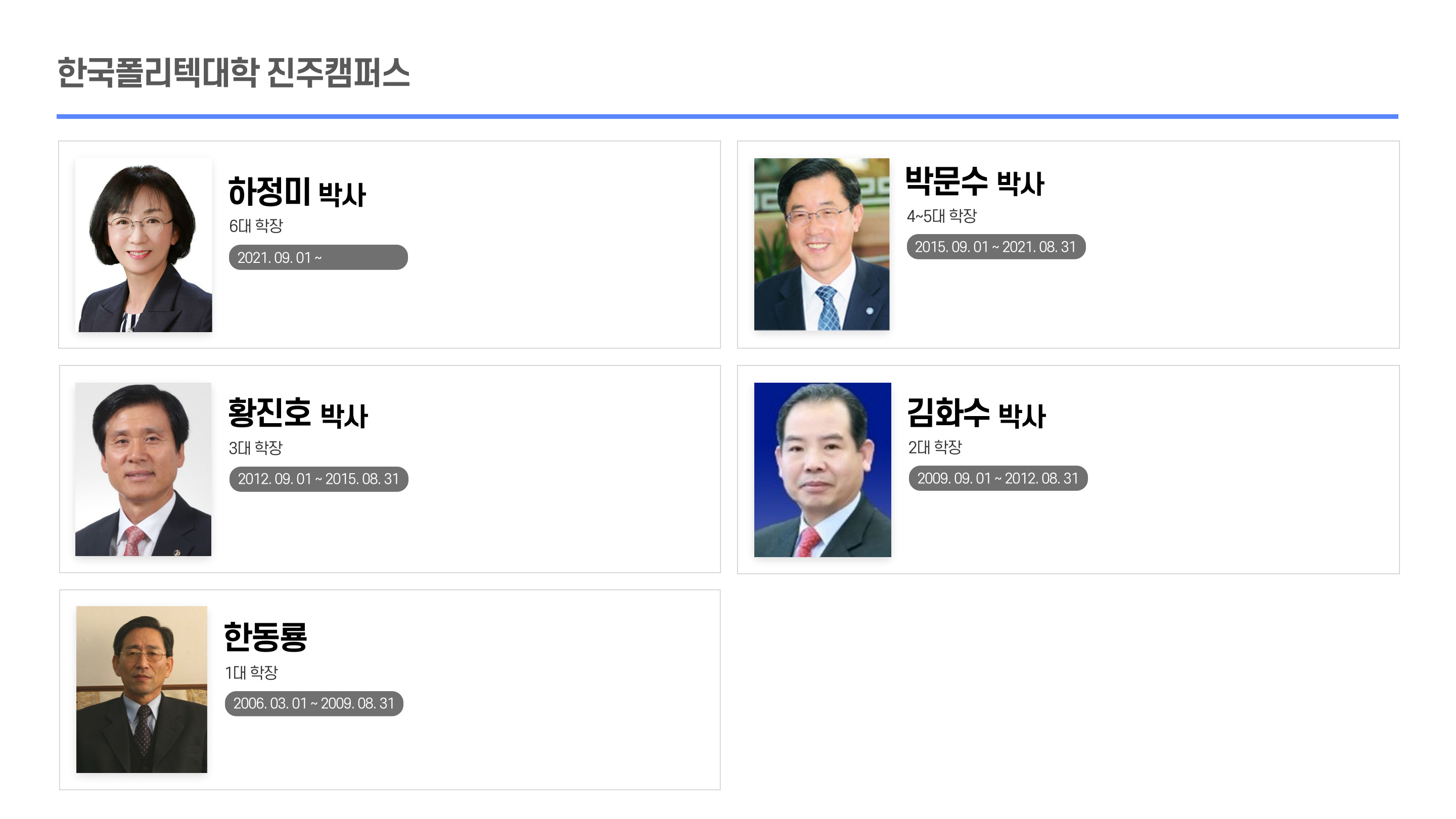Click the portrait photo of 박문수 박사
Image resolution: width=1456 pixels, height=819 pixels.
tap(821, 244)
